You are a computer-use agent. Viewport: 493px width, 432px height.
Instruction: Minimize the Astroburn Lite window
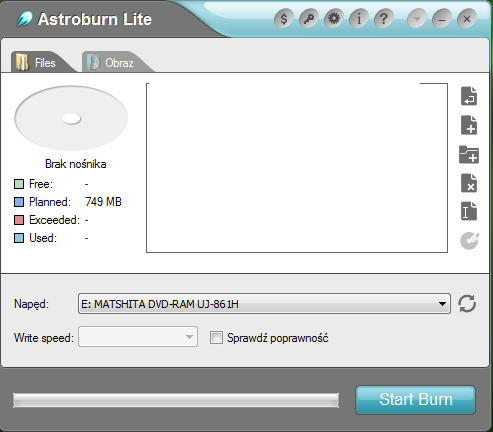click(x=442, y=19)
